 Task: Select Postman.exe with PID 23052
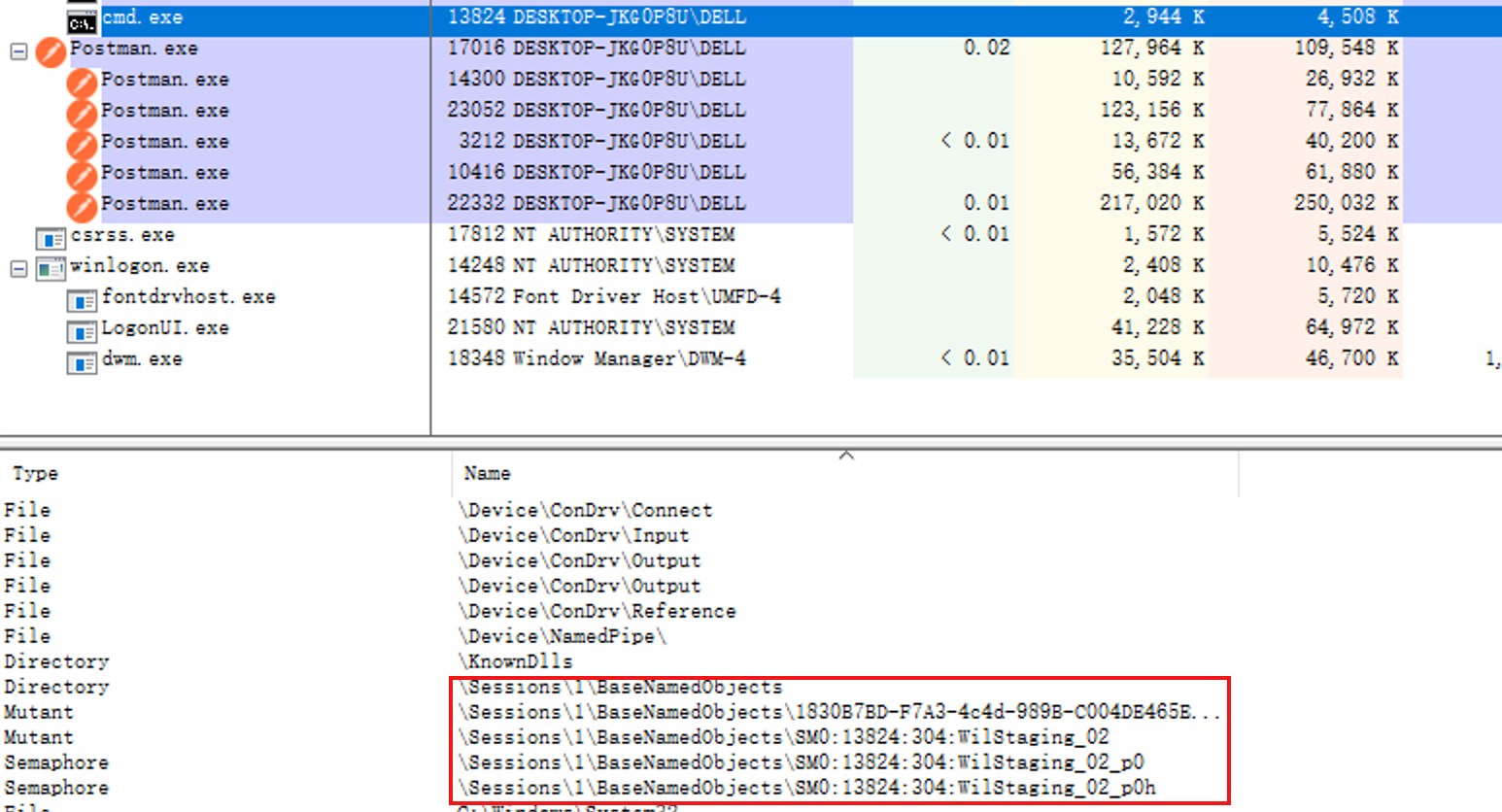click(165, 110)
